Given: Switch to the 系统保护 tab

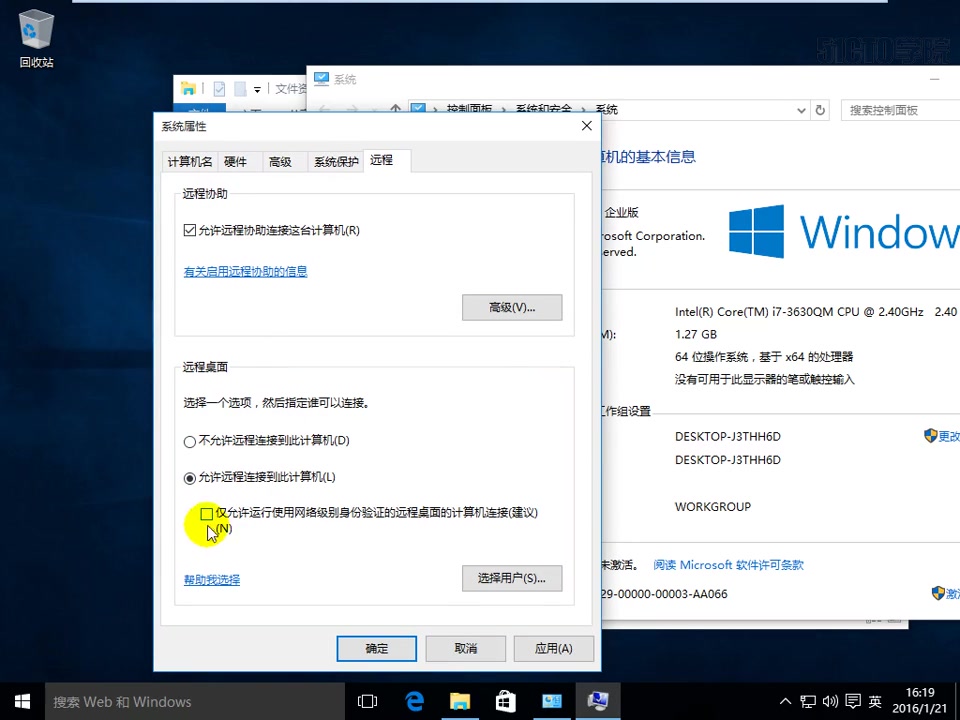Looking at the screenshot, I should (336, 162).
